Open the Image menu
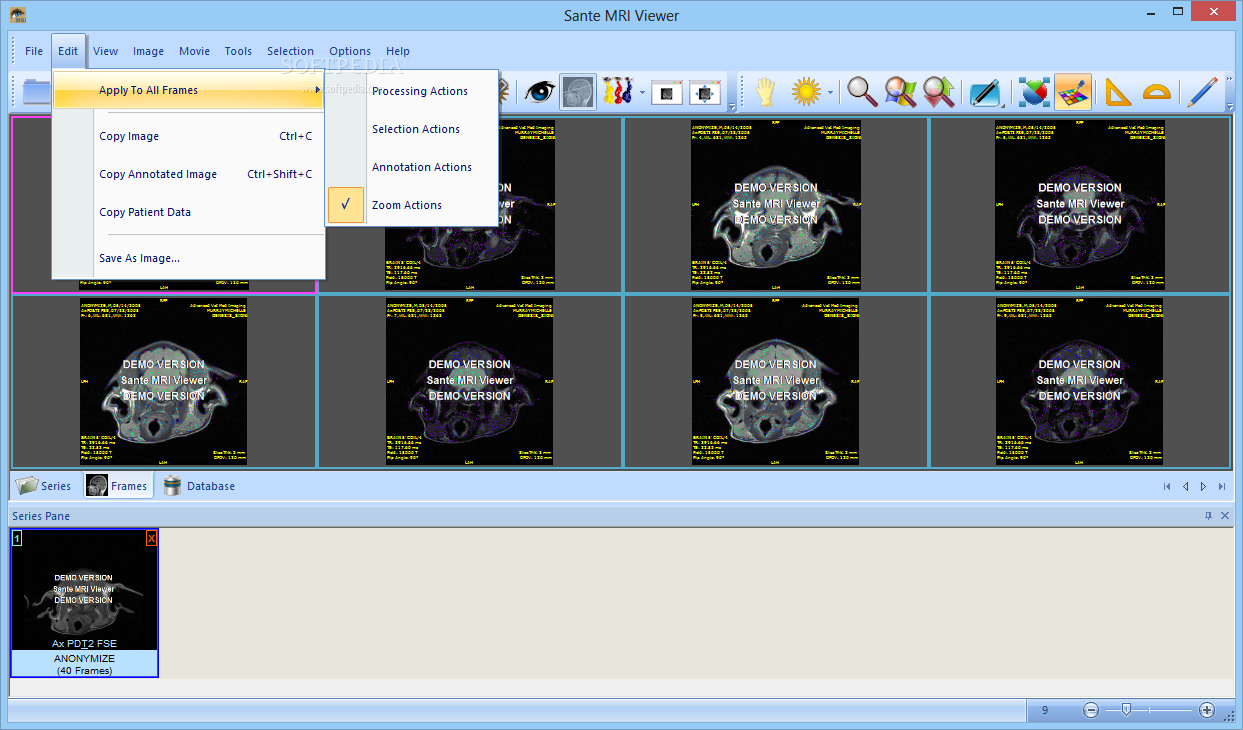Viewport: 1243px width, 730px height. (149, 51)
